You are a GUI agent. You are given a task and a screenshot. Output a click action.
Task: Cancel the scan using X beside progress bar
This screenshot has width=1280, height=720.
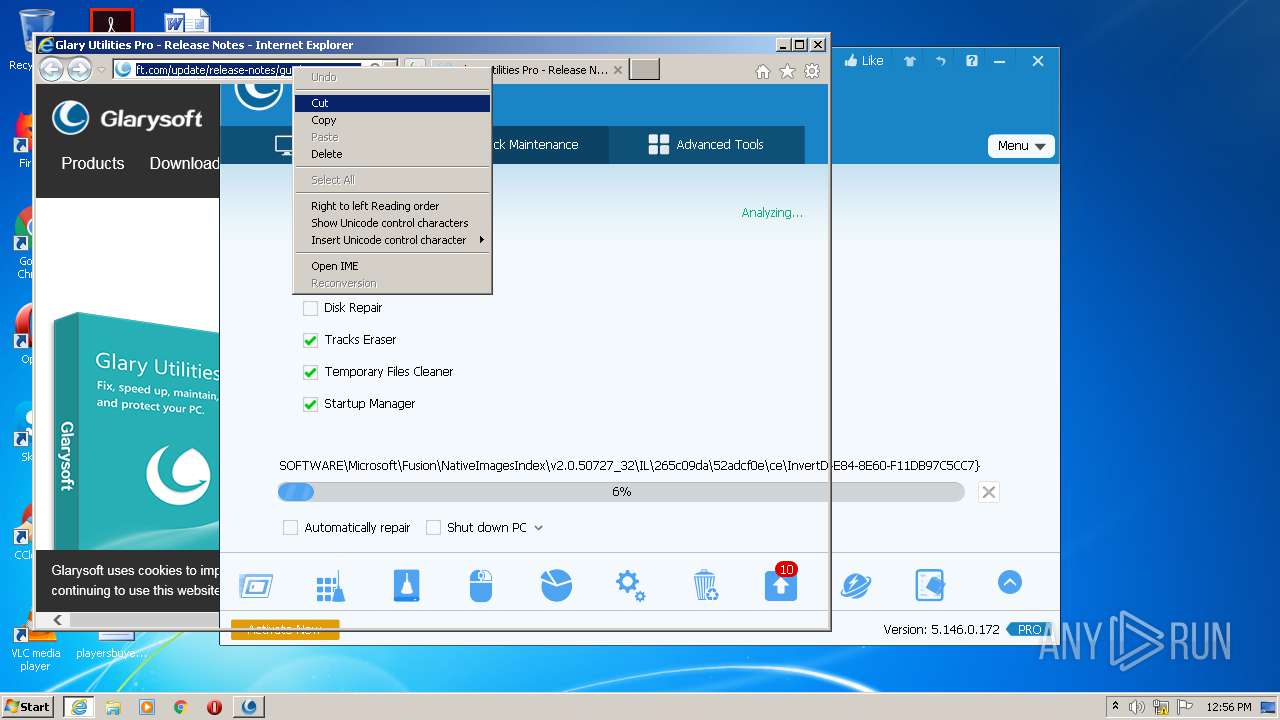click(x=988, y=492)
